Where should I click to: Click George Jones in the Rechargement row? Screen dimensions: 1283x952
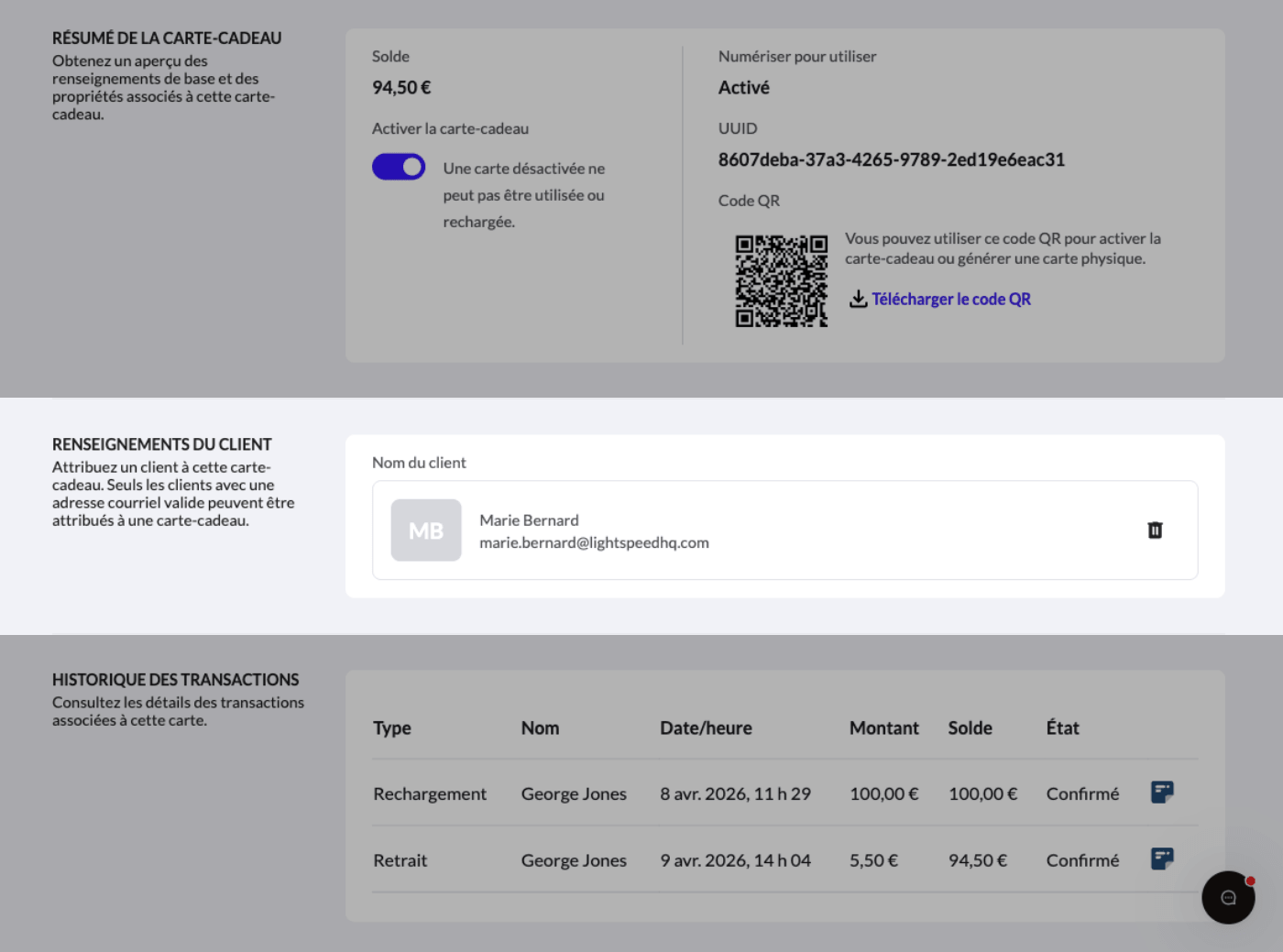(x=574, y=794)
